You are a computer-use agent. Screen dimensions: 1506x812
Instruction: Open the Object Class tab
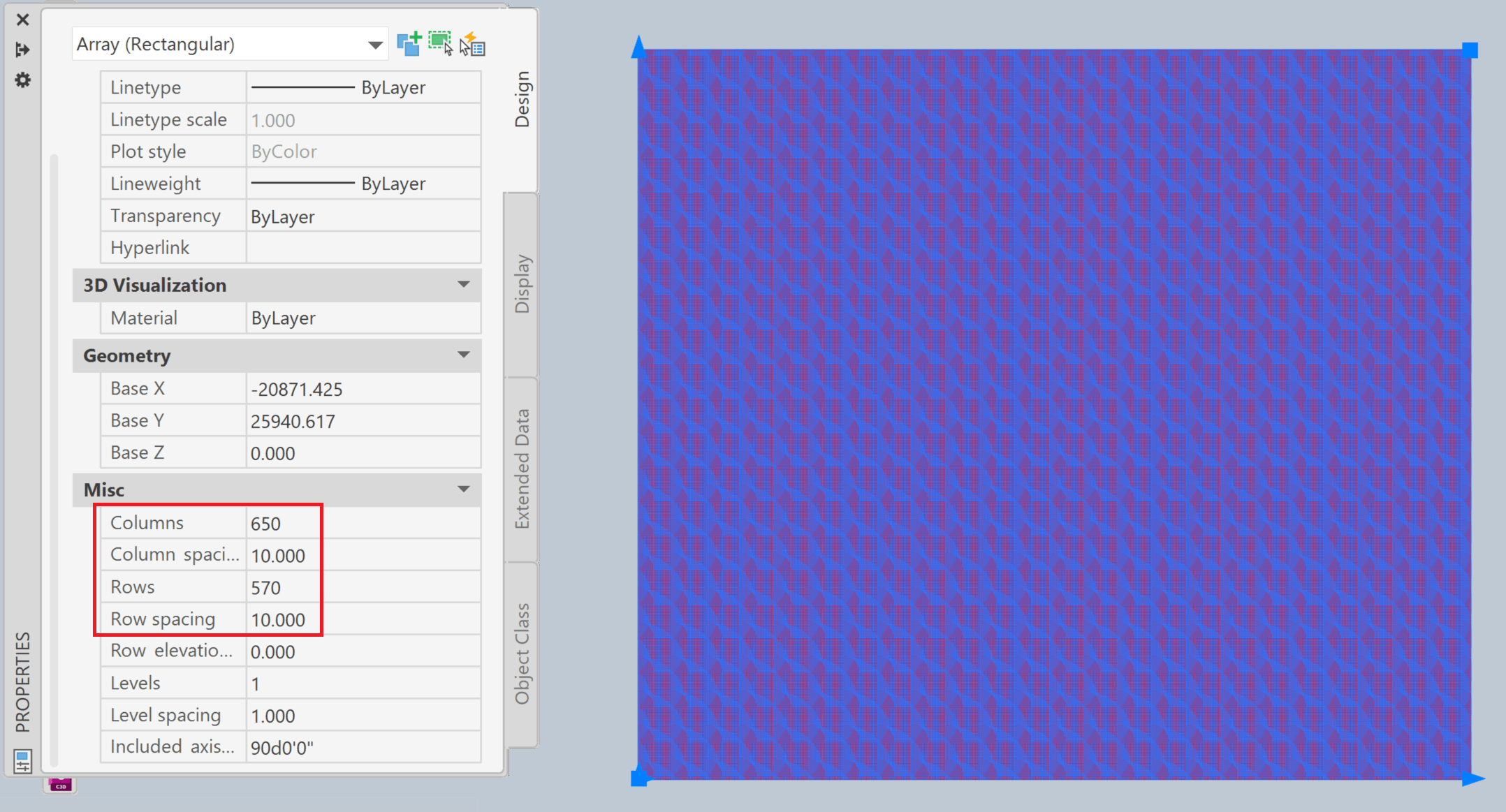(522, 654)
